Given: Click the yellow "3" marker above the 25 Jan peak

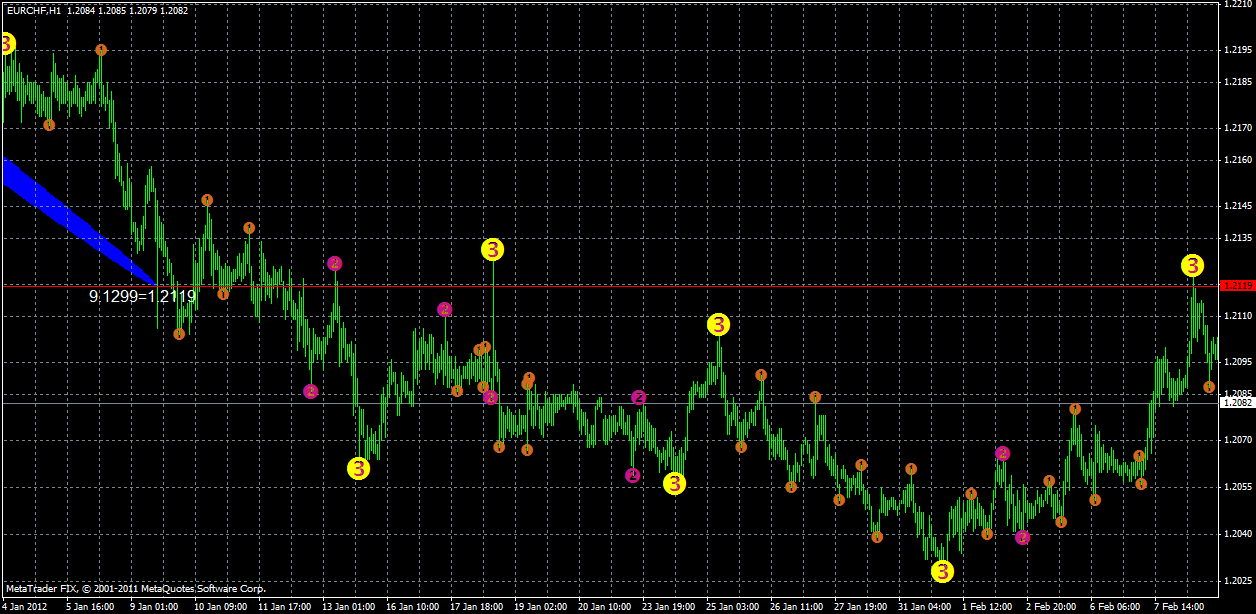Looking at the screenshot, I should coord(718,324).
